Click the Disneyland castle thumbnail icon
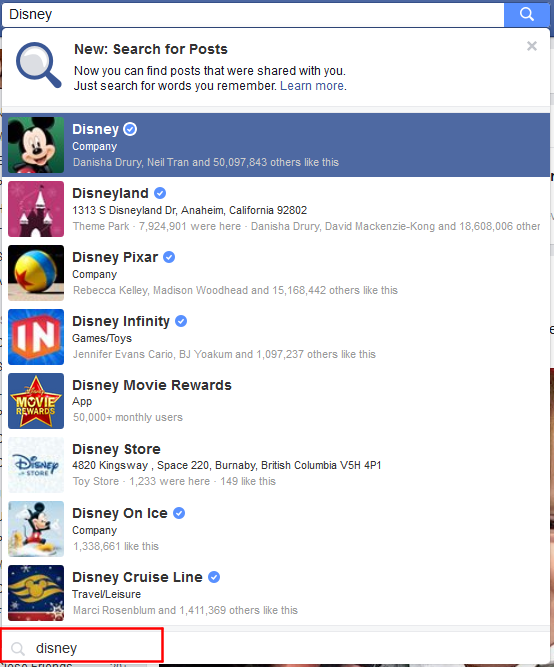Viewport: 554px width, 667px height. click(36, 209)
